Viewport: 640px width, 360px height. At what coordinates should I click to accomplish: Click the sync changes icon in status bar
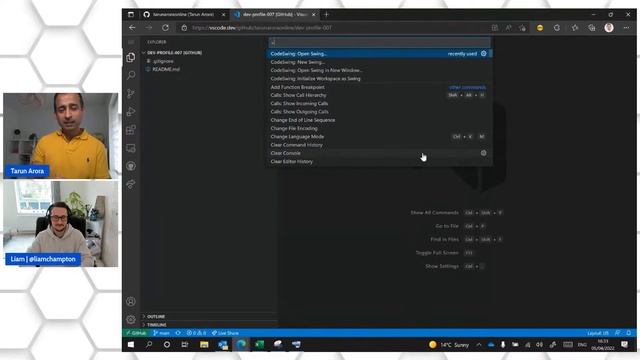tap(178, 333)
